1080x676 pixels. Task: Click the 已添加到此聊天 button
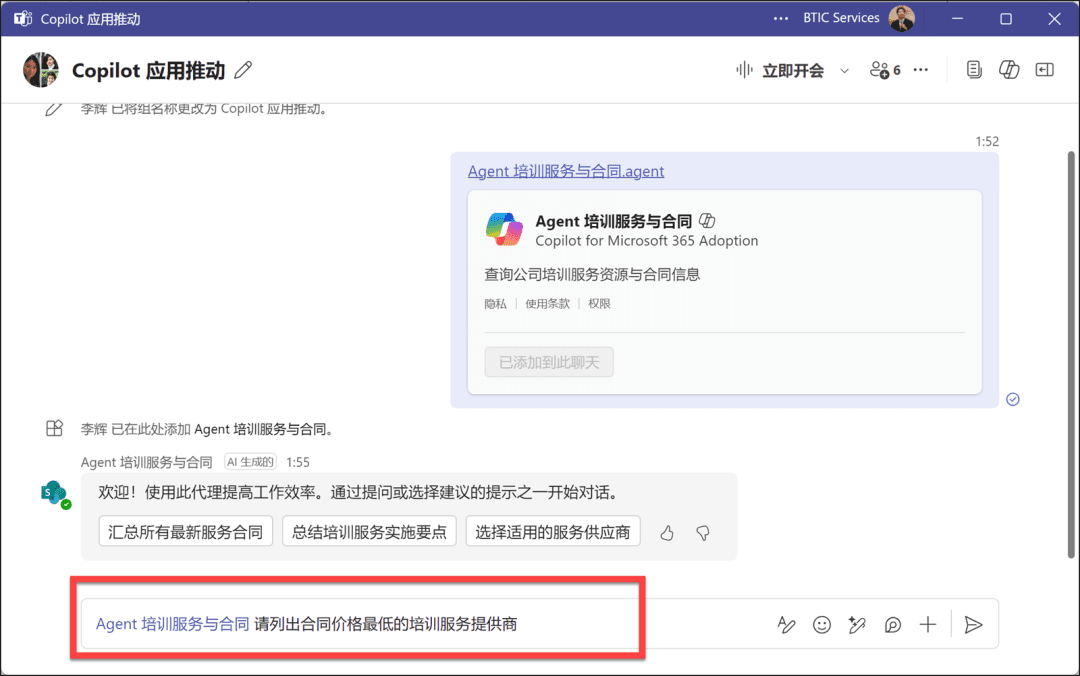coord(549,362)
